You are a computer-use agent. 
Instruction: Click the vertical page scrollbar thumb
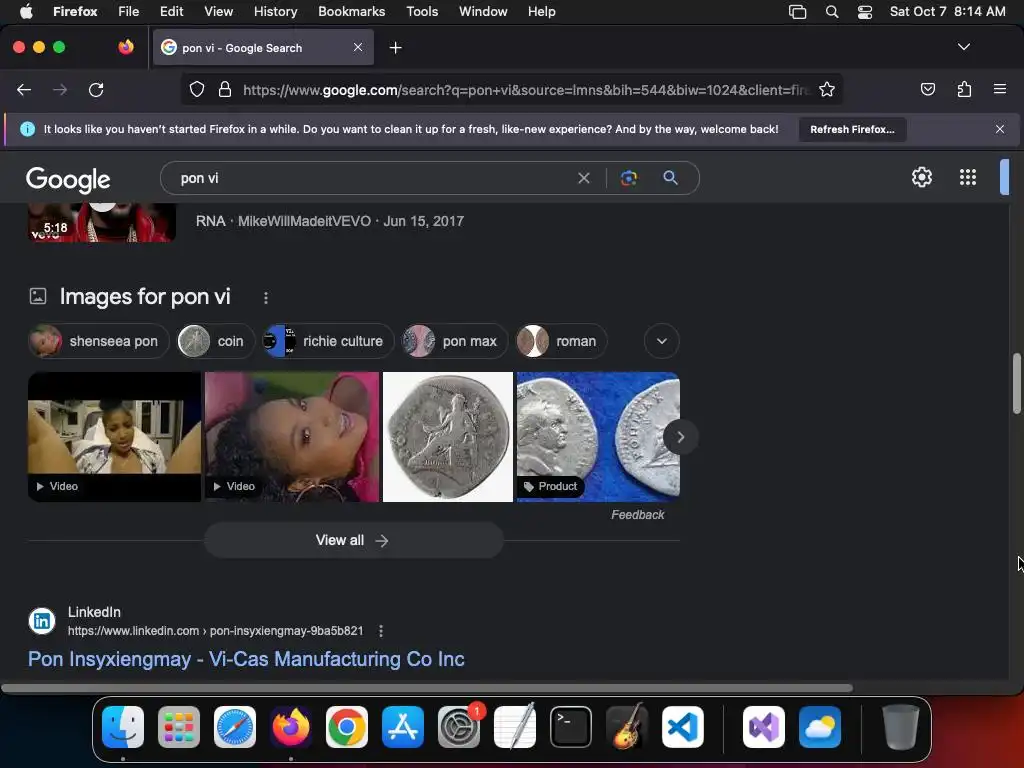(x=1016, y=383)
